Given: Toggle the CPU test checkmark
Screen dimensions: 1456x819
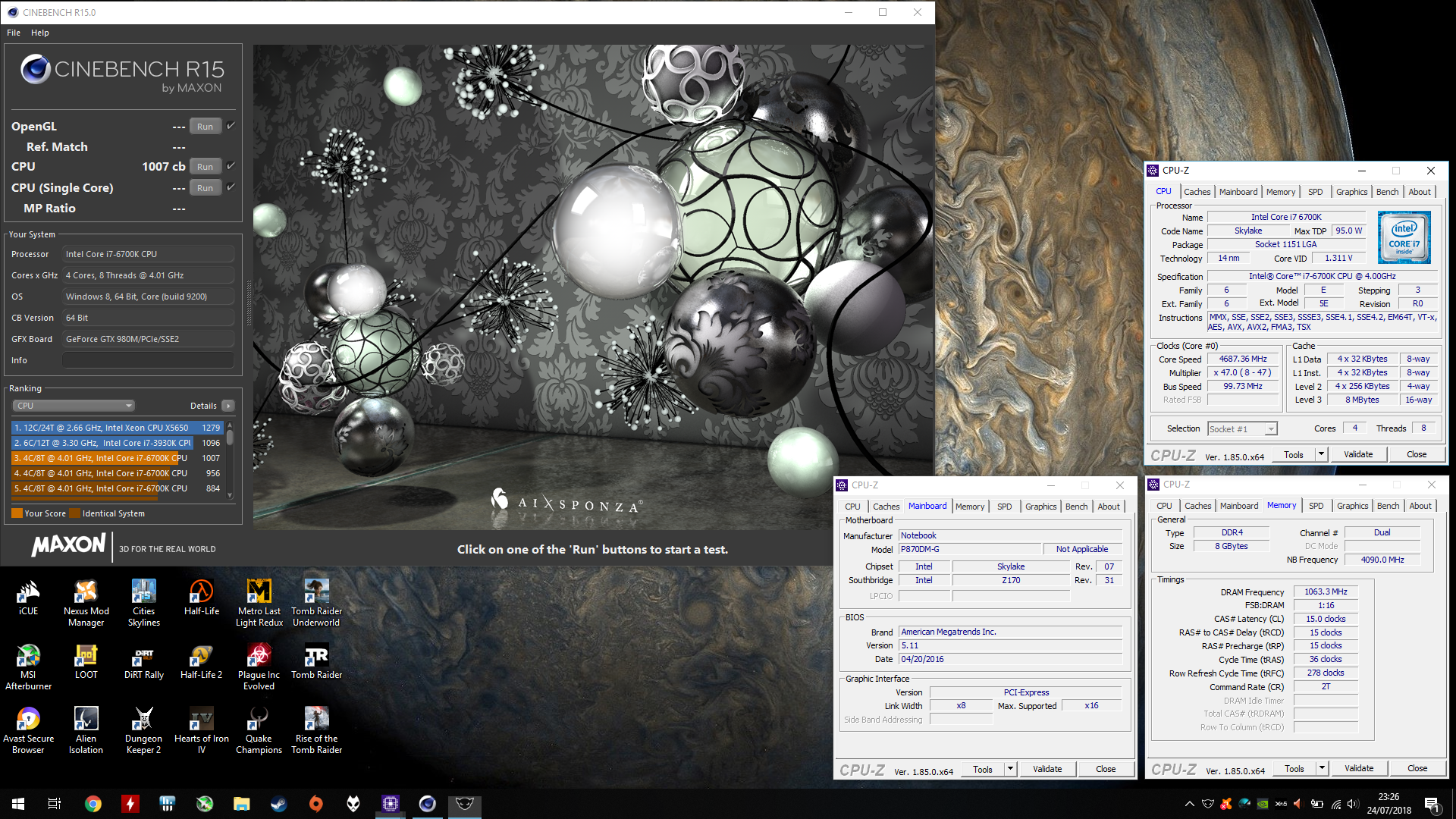Looking at the screenshot, I should point(231,165).
